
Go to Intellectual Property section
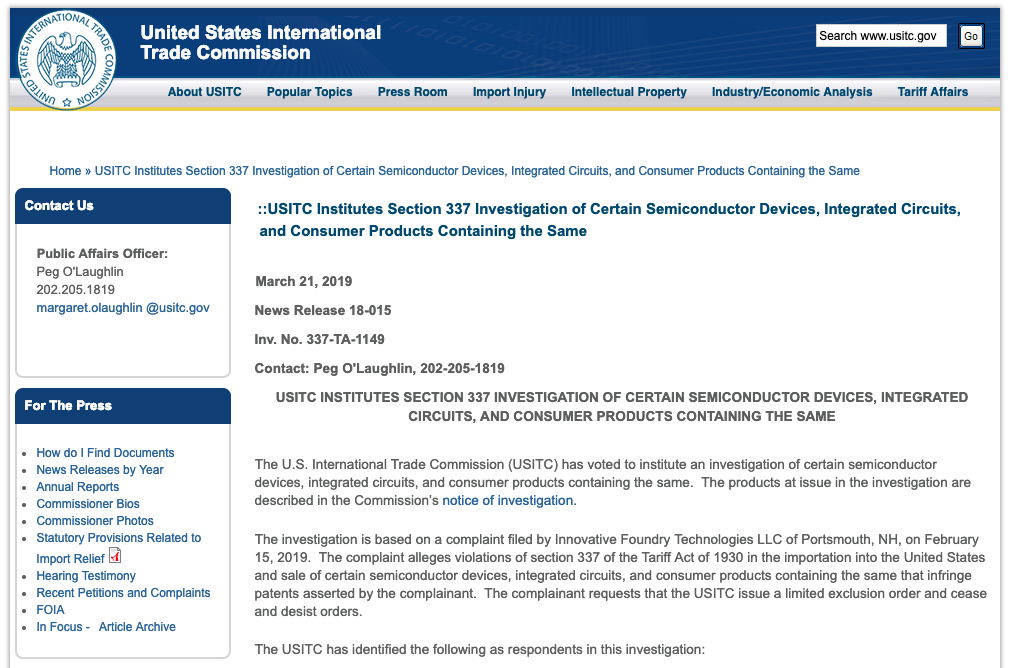coord(628,91)
